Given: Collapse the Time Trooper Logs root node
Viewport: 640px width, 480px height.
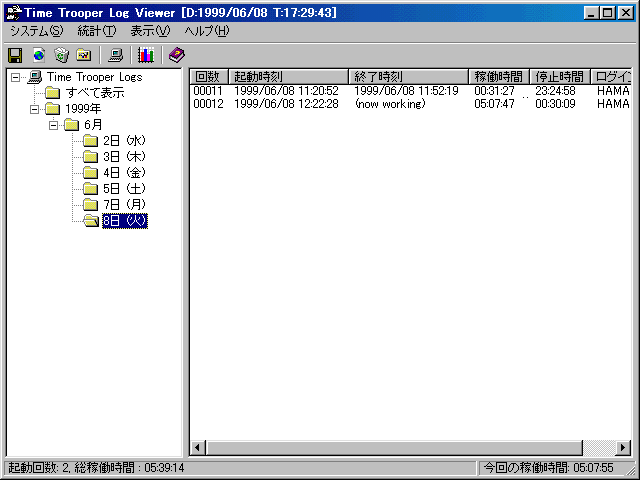Looking at the screenshot, I should pos(16,77).
